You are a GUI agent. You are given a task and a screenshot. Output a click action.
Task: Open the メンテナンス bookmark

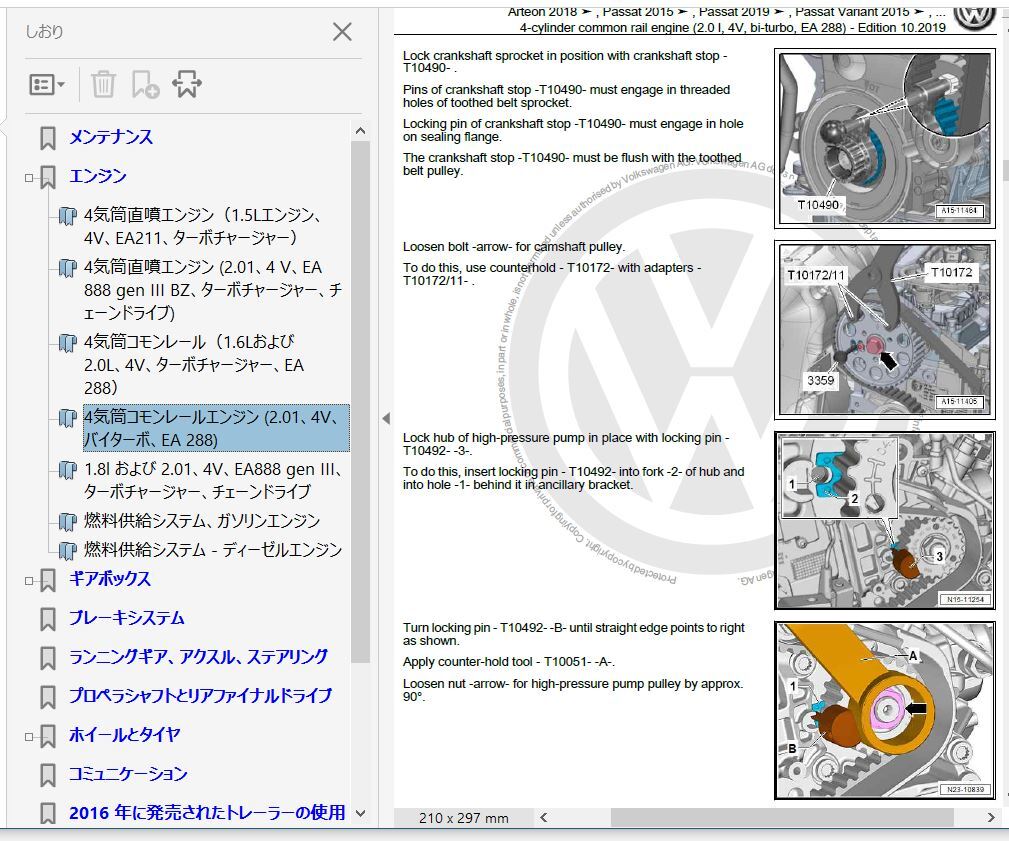pyautogui.click(x=111, y=137)
